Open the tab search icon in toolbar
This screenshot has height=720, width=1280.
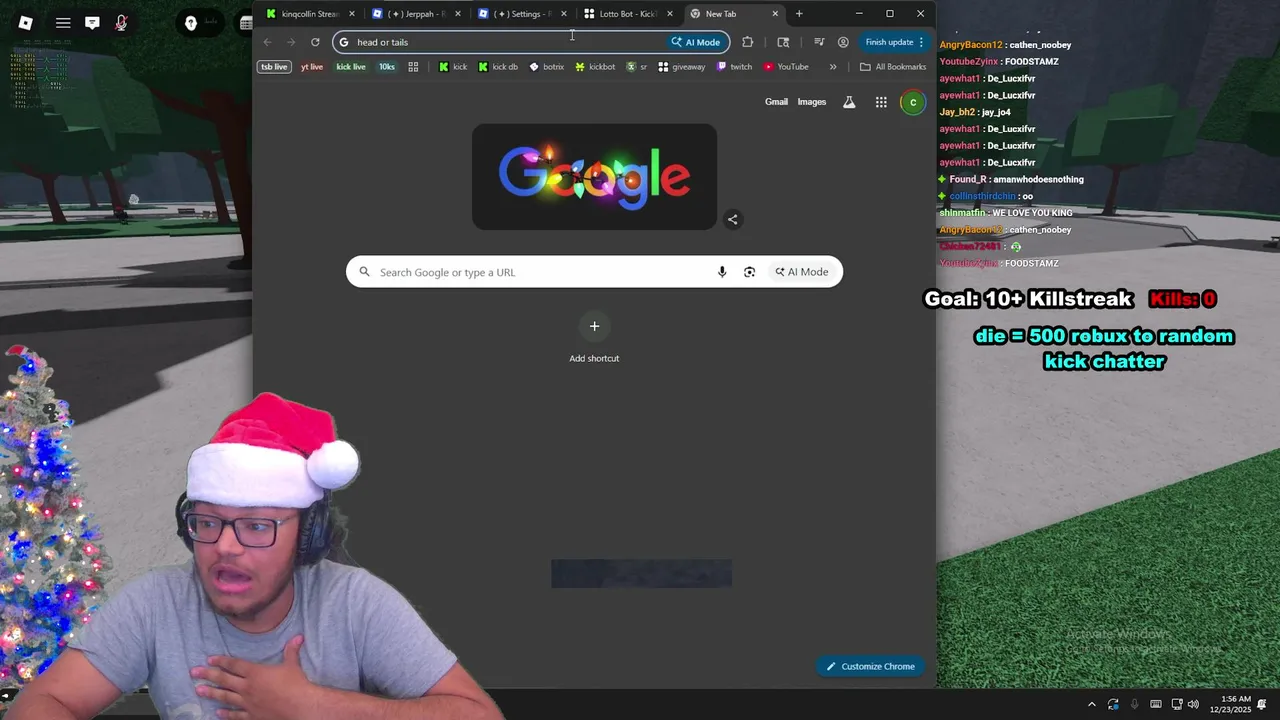tap(783, 42)
